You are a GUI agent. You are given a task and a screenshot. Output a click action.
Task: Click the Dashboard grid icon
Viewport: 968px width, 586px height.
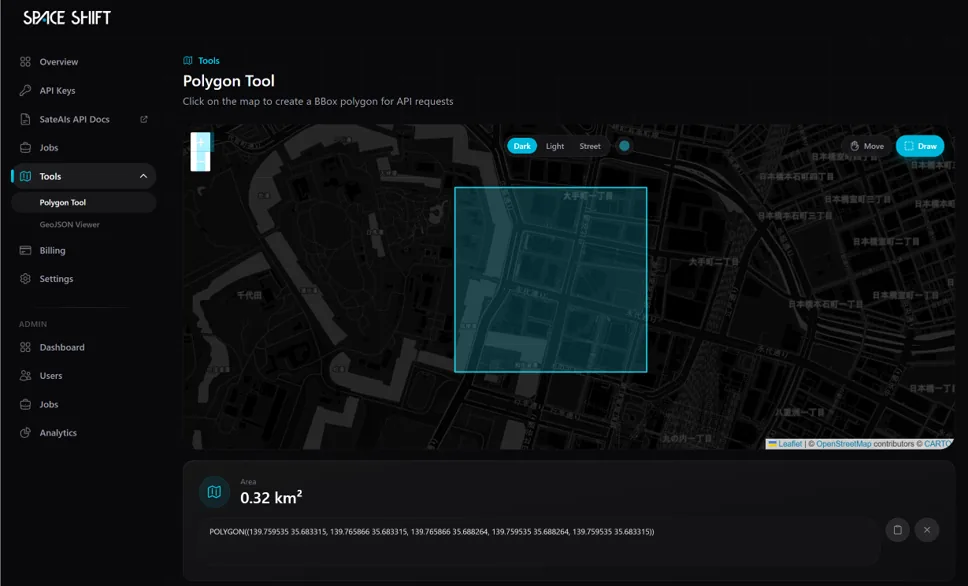coord(25,347)
